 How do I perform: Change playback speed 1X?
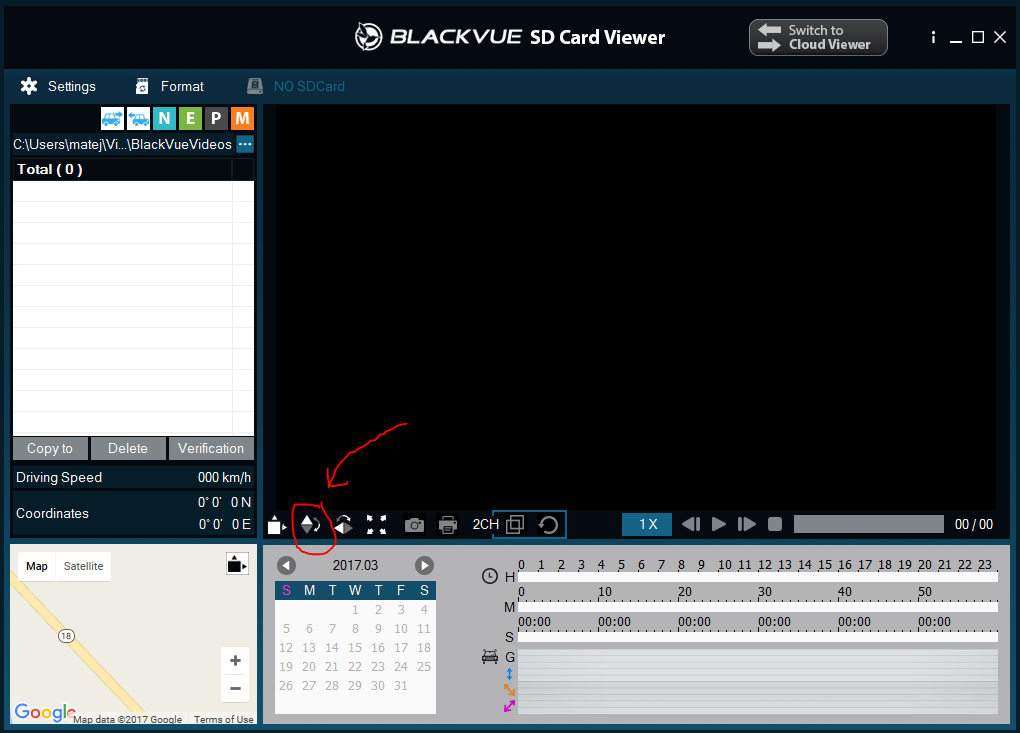pyautogui.click(x=647, y=524)
